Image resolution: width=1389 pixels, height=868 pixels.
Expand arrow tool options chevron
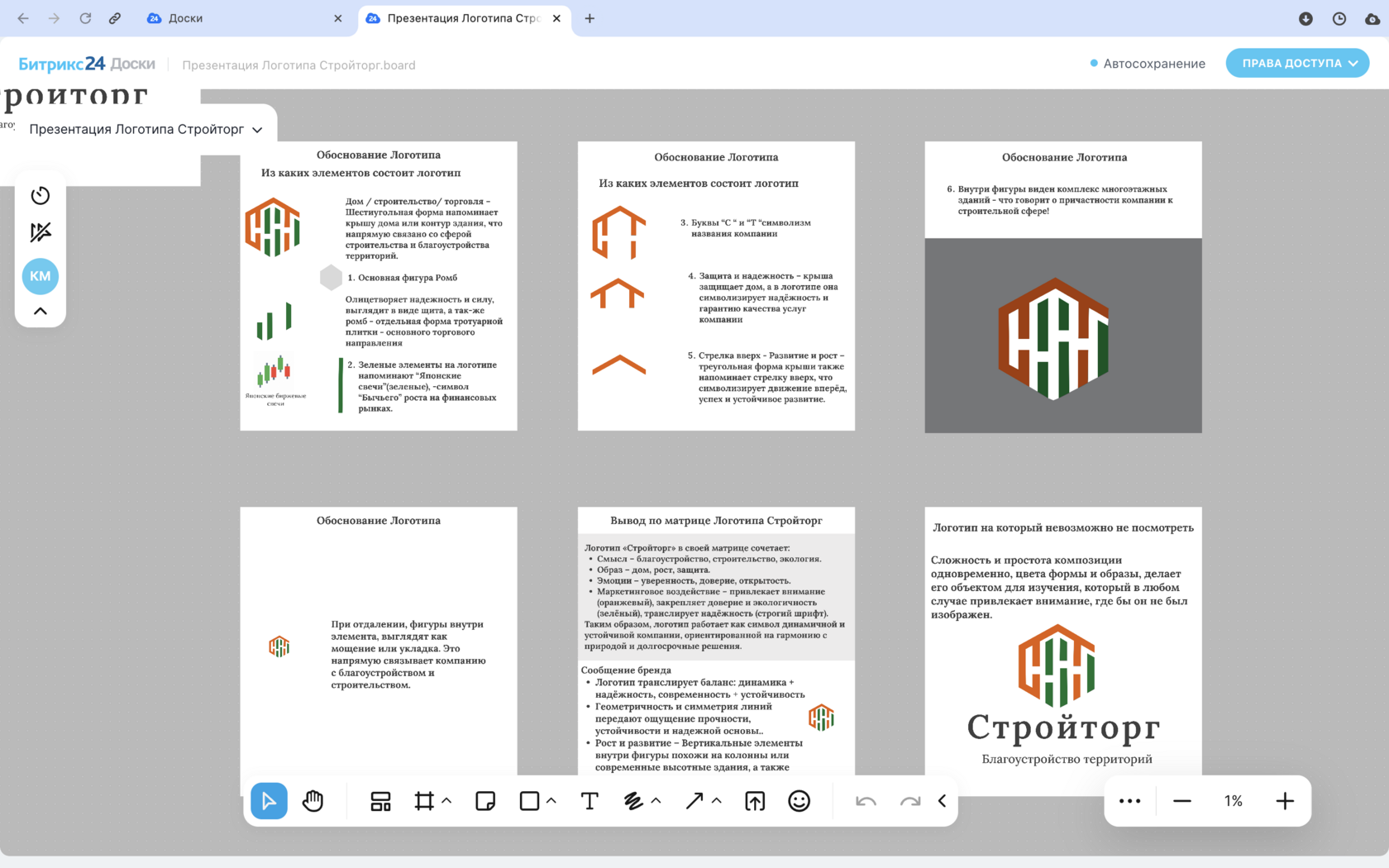[717, 801]
